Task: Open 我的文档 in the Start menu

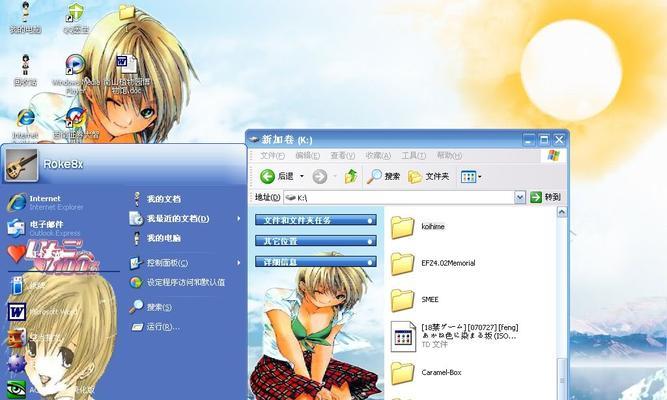Action: tap(156, 199)
